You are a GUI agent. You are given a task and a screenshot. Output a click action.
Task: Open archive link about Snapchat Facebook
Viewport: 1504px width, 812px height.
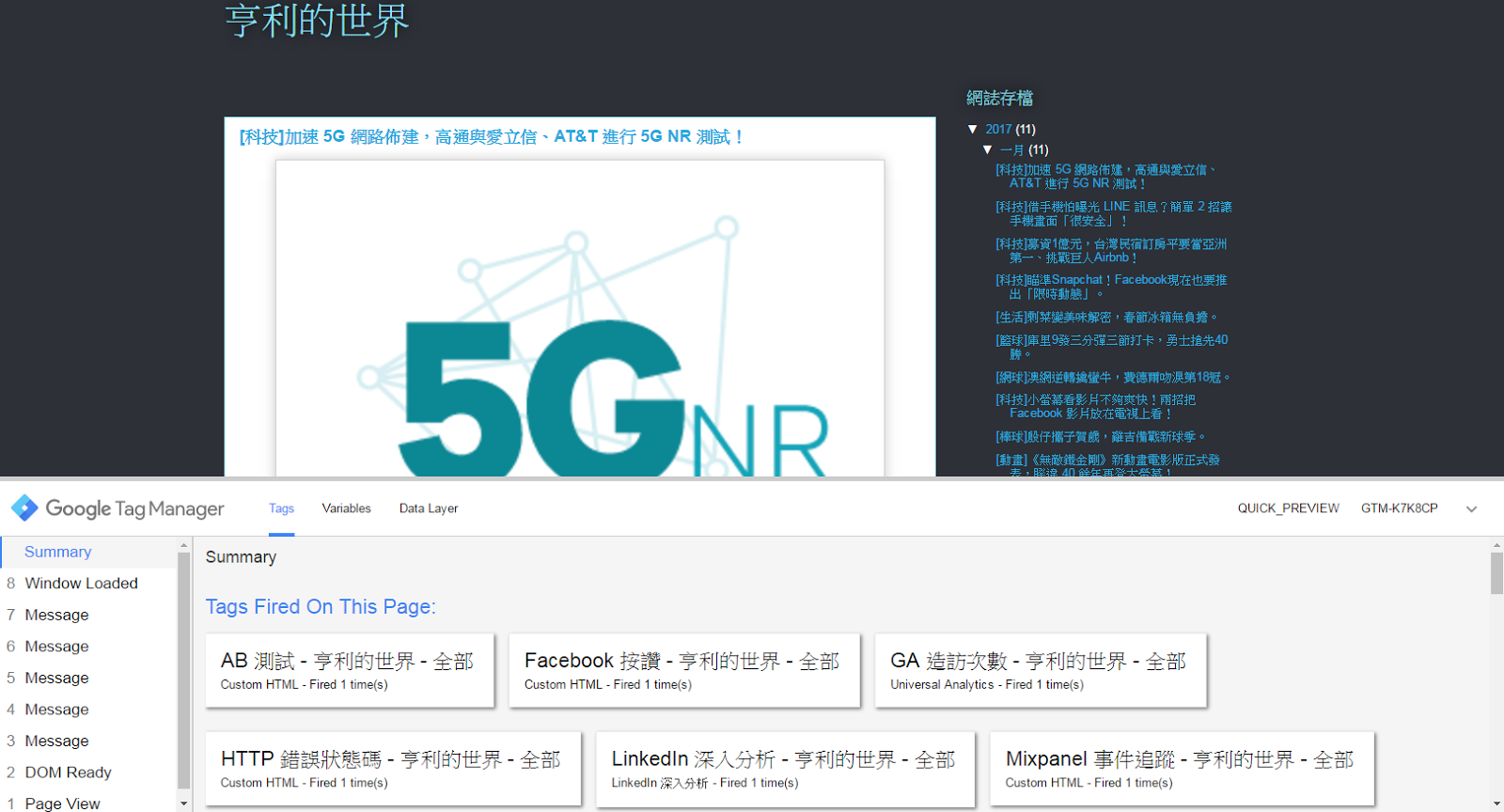point(1111,287)
